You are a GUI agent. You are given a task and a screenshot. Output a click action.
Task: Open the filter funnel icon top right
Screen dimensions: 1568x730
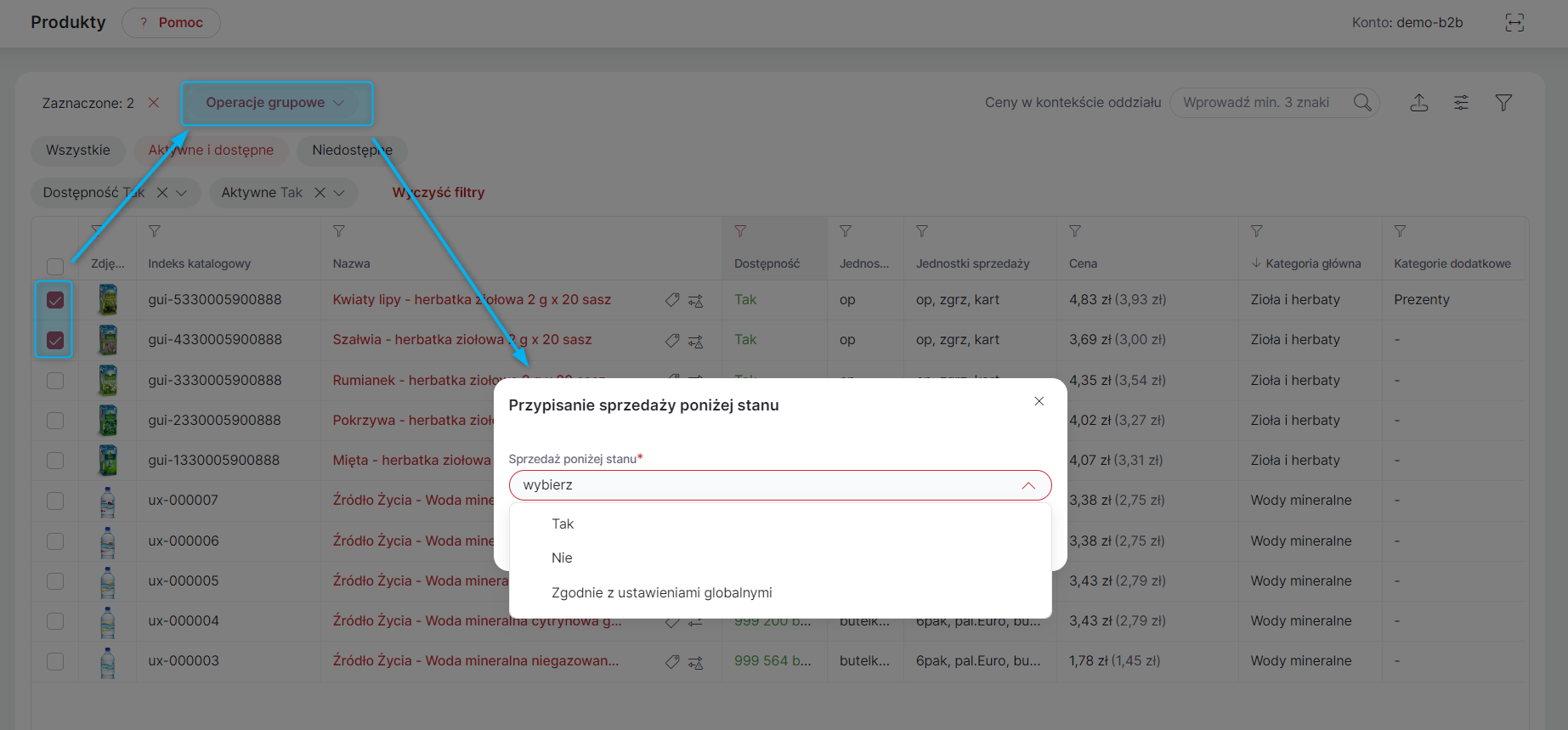(1503, 103)
